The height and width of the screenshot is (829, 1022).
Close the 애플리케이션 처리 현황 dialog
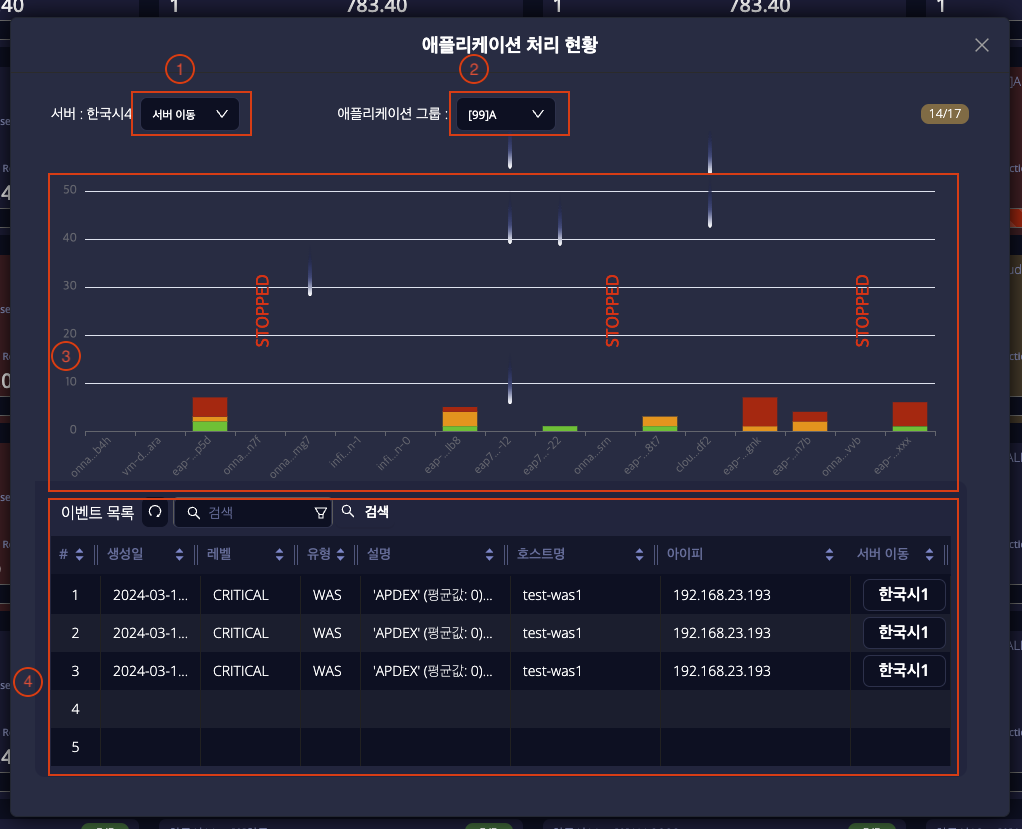pyautogui.click(x=981, y=45)
